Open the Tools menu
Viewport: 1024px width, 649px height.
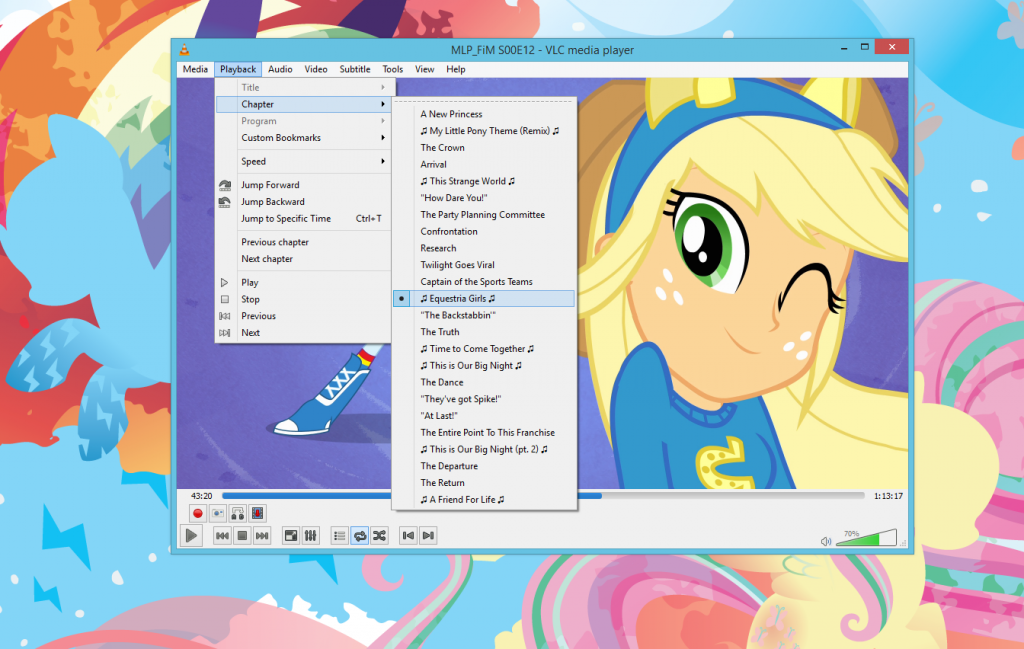[x=392, y=69]
